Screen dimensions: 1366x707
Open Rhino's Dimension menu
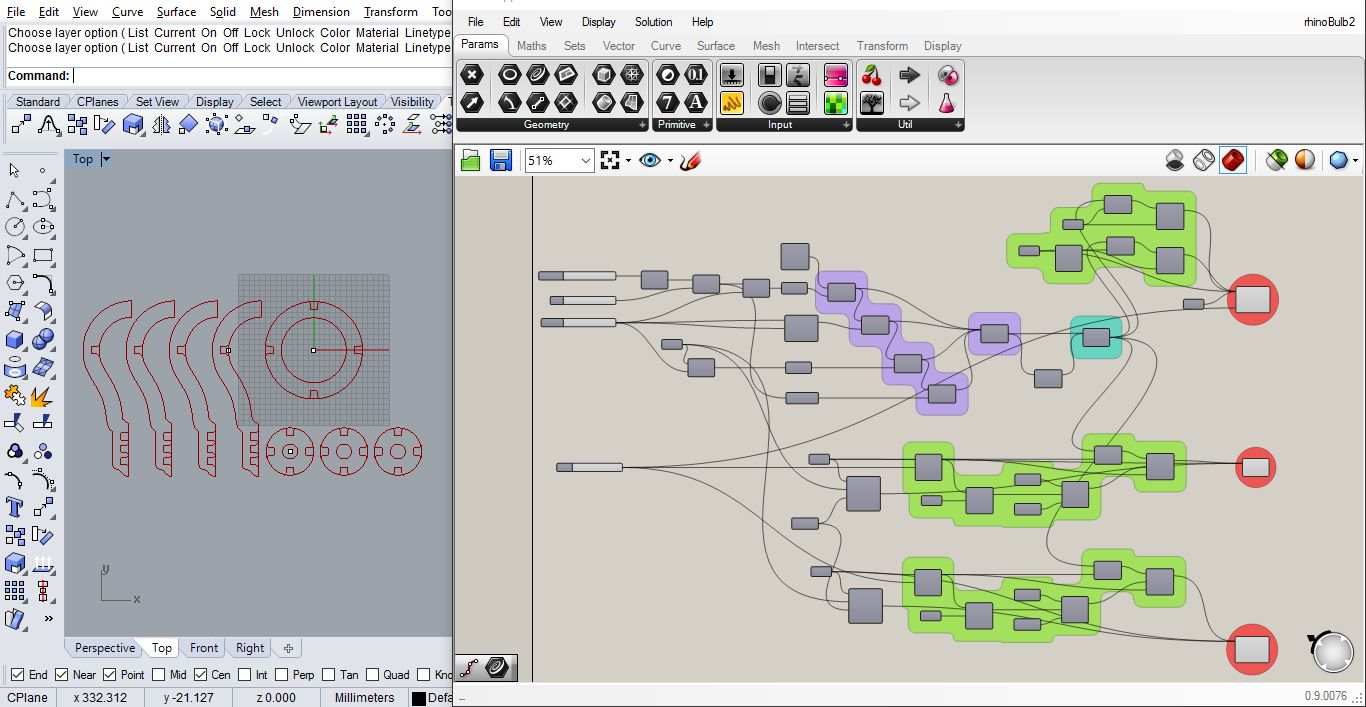tap(321, 12)
